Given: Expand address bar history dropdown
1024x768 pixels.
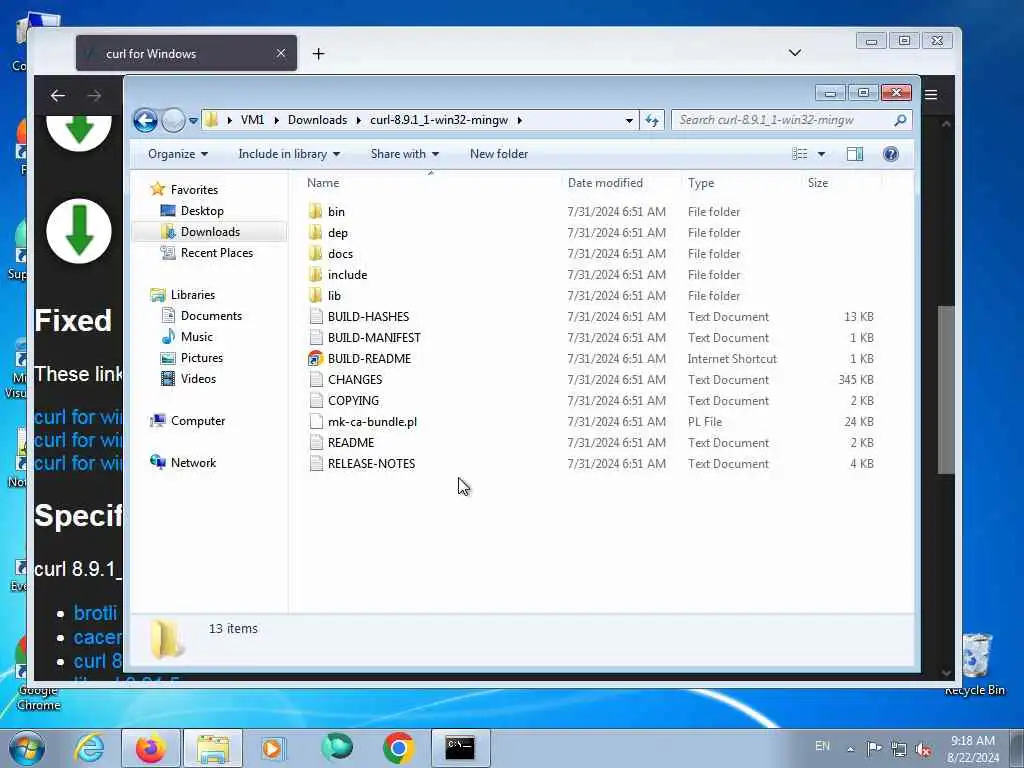Looking at the screenshot, I should point(629,120).
